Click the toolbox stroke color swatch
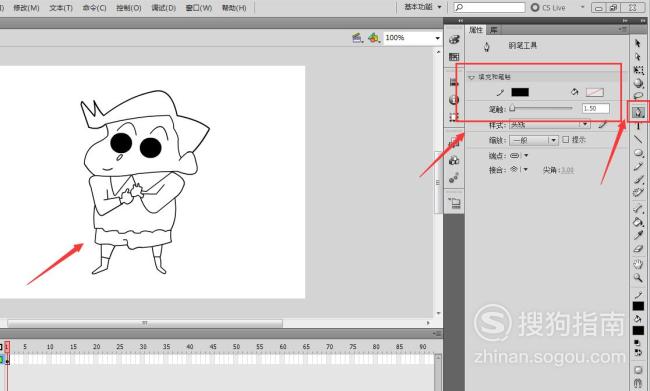The image size is (650, 391). pyautogui.click(x=638, y=306)
